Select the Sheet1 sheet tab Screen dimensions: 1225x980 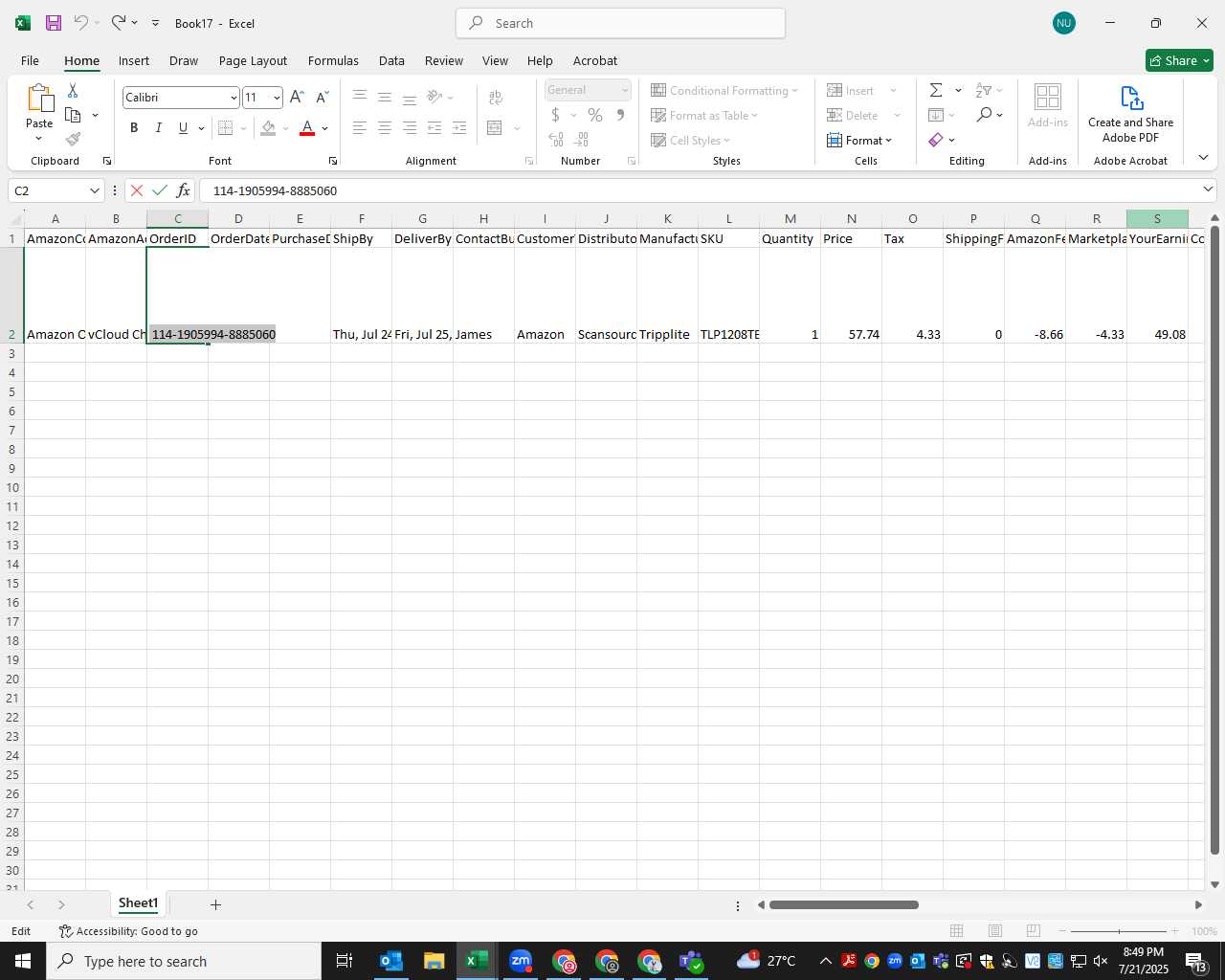pyautogui.click(x=138, y=903)
